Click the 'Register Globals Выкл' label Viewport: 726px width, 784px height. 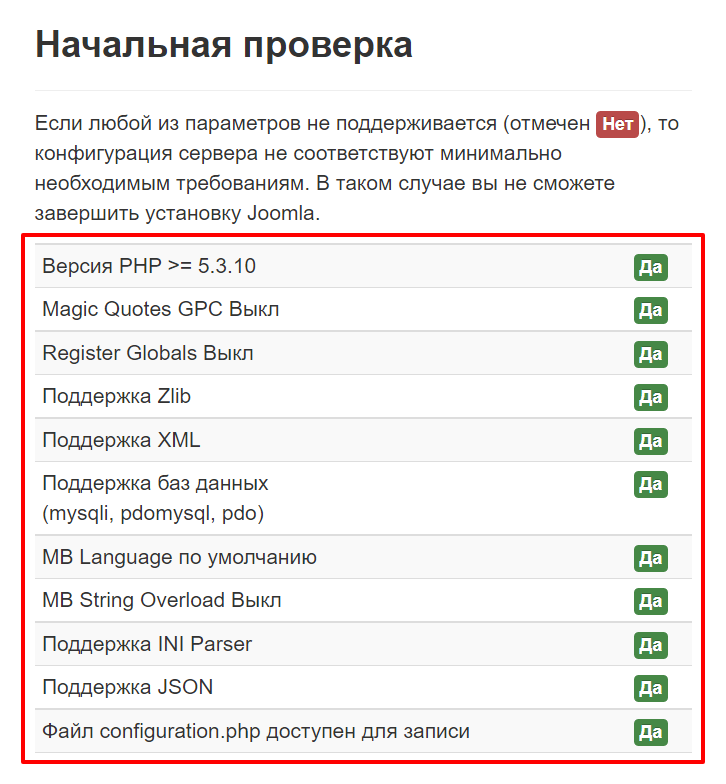tap(147, 353)
